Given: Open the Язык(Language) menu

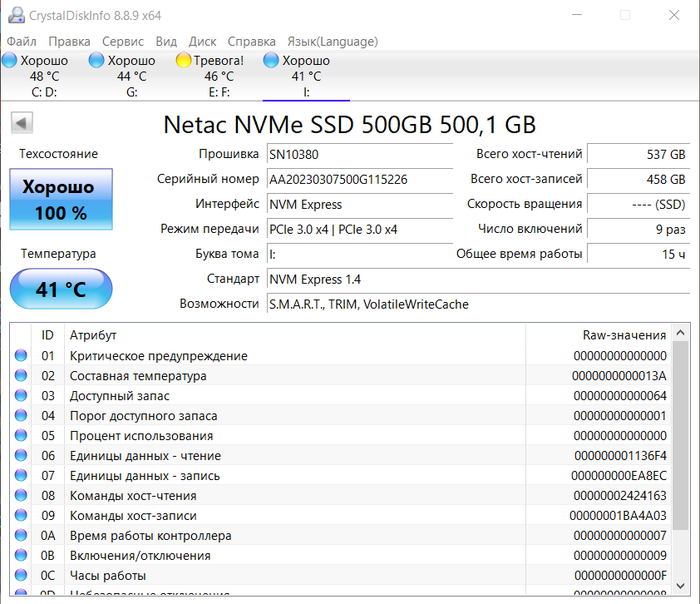Looking at the screenshot, I should (333, 42).
